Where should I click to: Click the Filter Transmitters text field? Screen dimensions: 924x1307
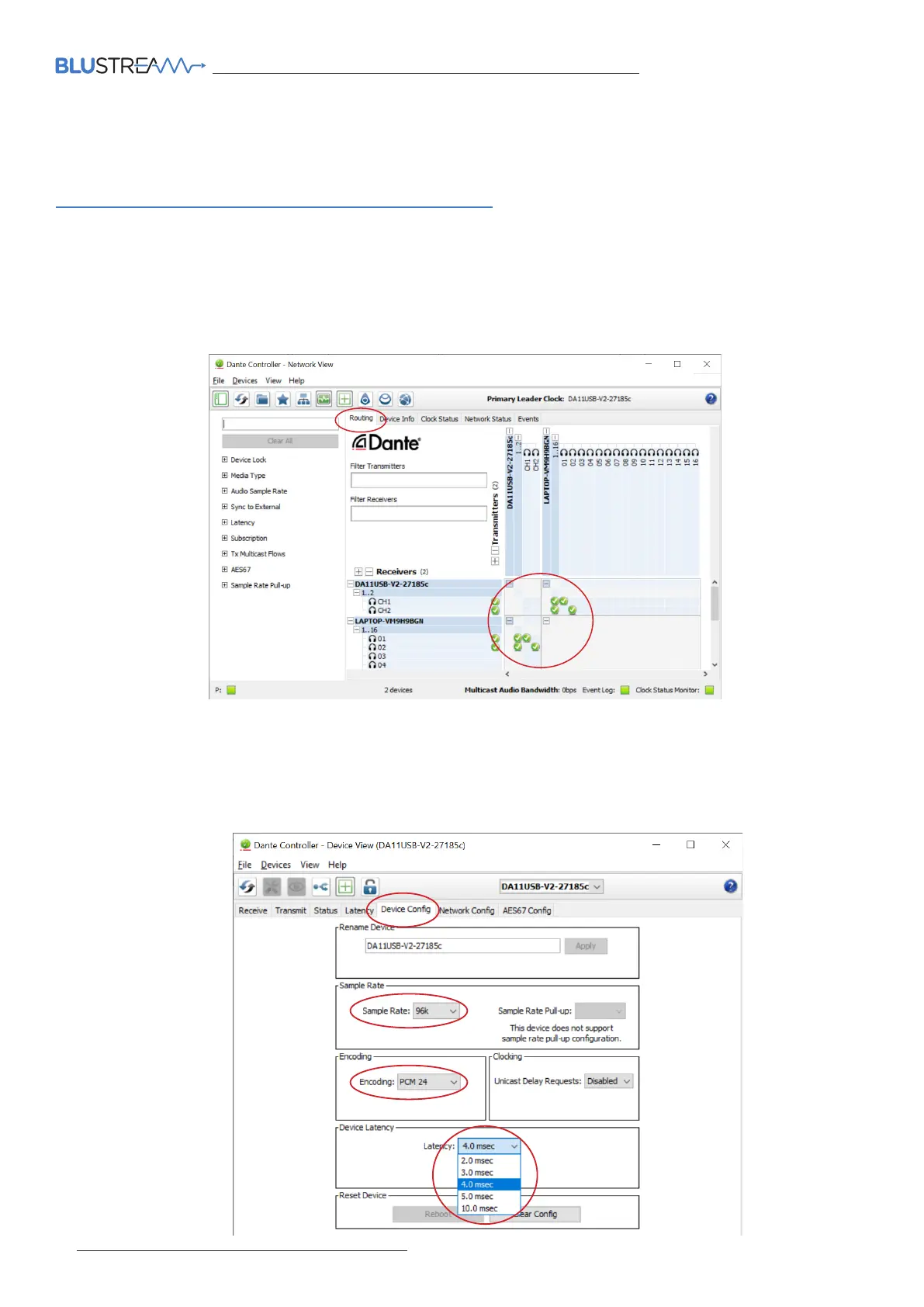pyautogui.click(x=418, y=480)
